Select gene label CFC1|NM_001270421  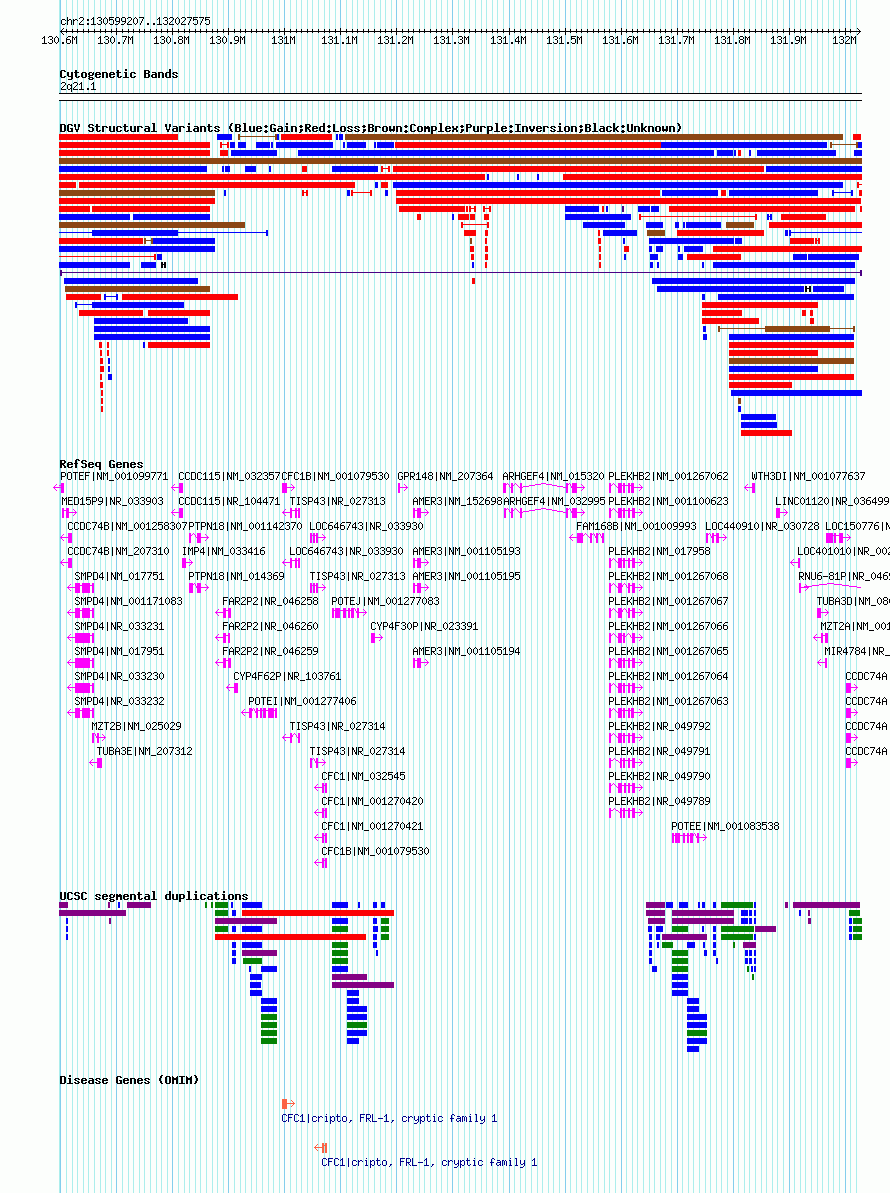click(x=372, y=826)
